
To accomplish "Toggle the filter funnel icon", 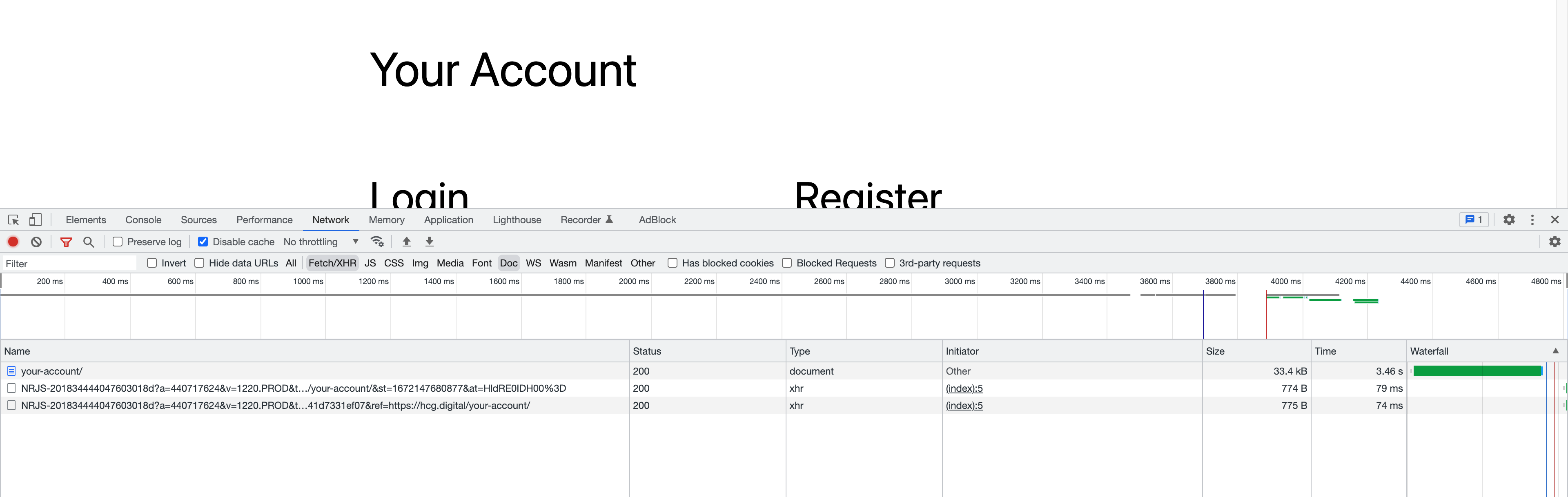I will (66, 242).
